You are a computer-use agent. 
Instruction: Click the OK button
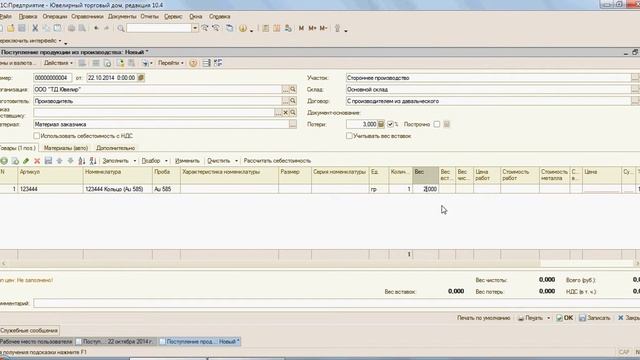(565, 318)
